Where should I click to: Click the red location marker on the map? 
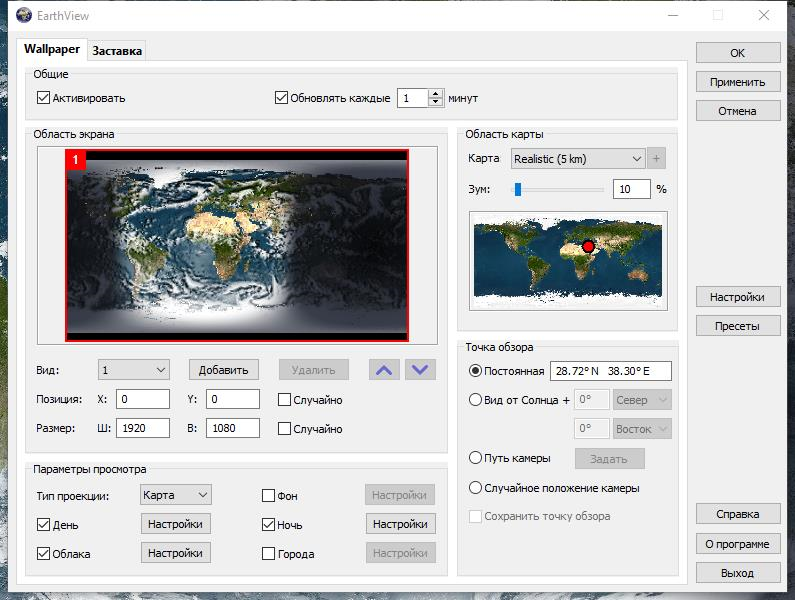tap(588, 246)
